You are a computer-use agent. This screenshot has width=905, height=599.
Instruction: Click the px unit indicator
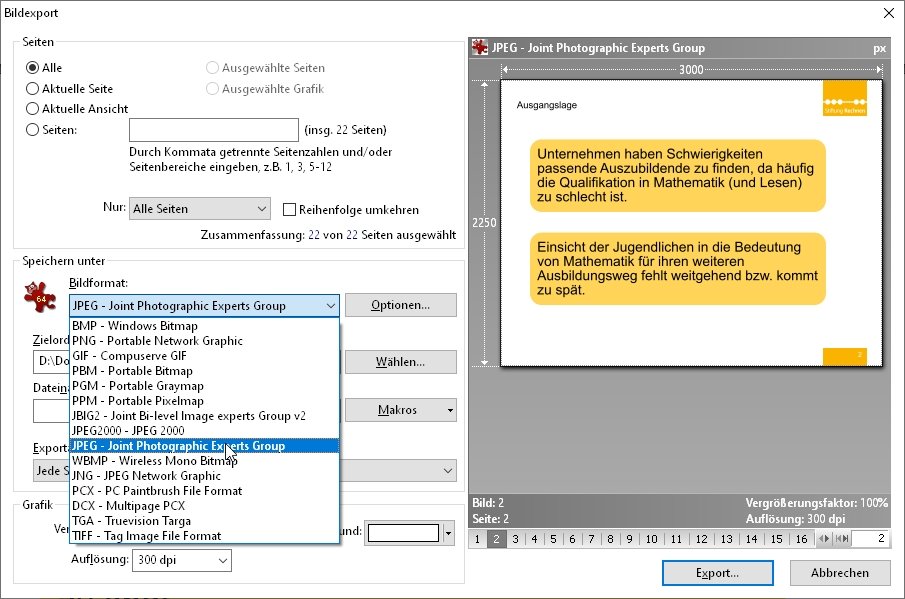point(879,48)
